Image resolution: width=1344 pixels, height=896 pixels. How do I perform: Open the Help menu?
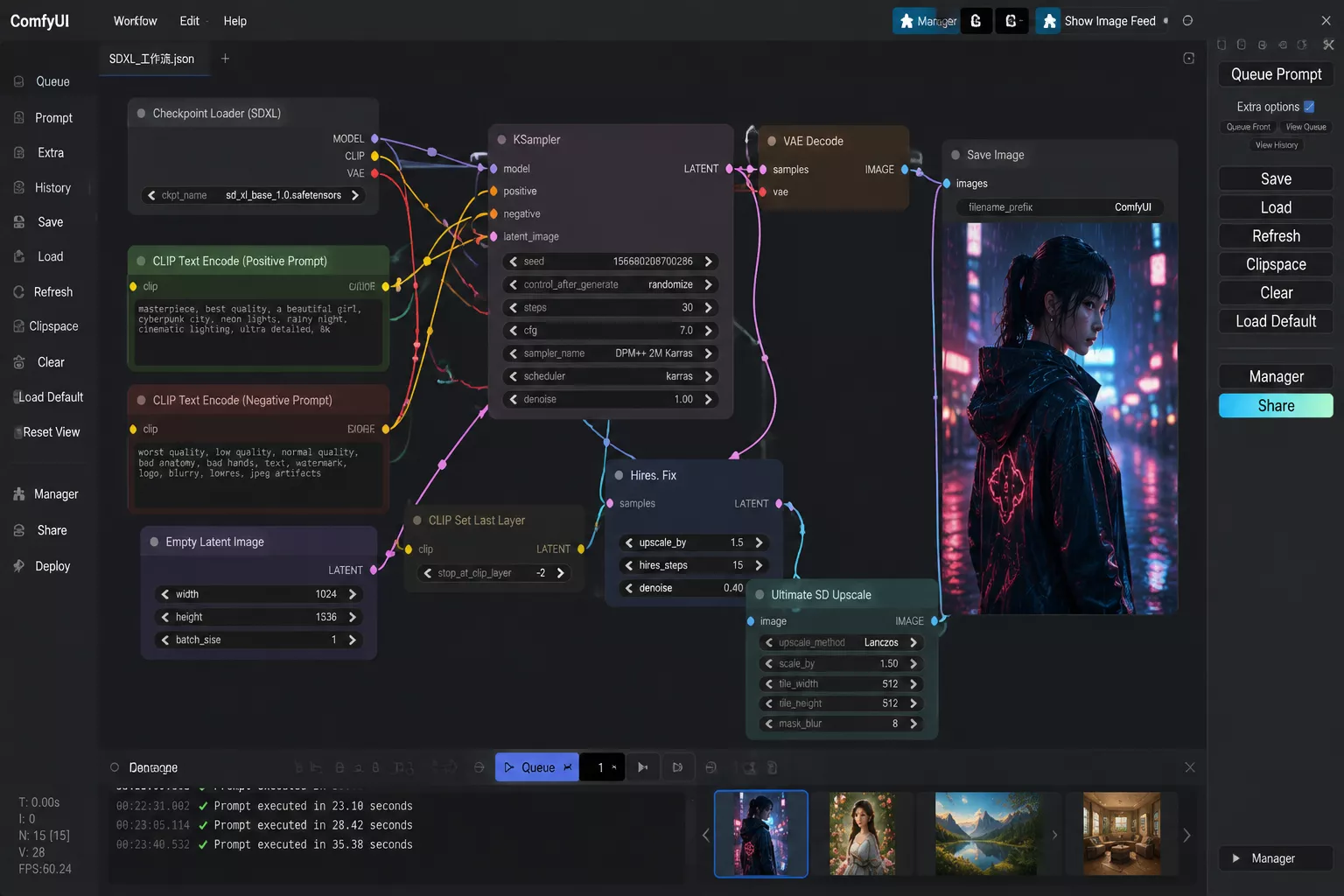(234, 21)
